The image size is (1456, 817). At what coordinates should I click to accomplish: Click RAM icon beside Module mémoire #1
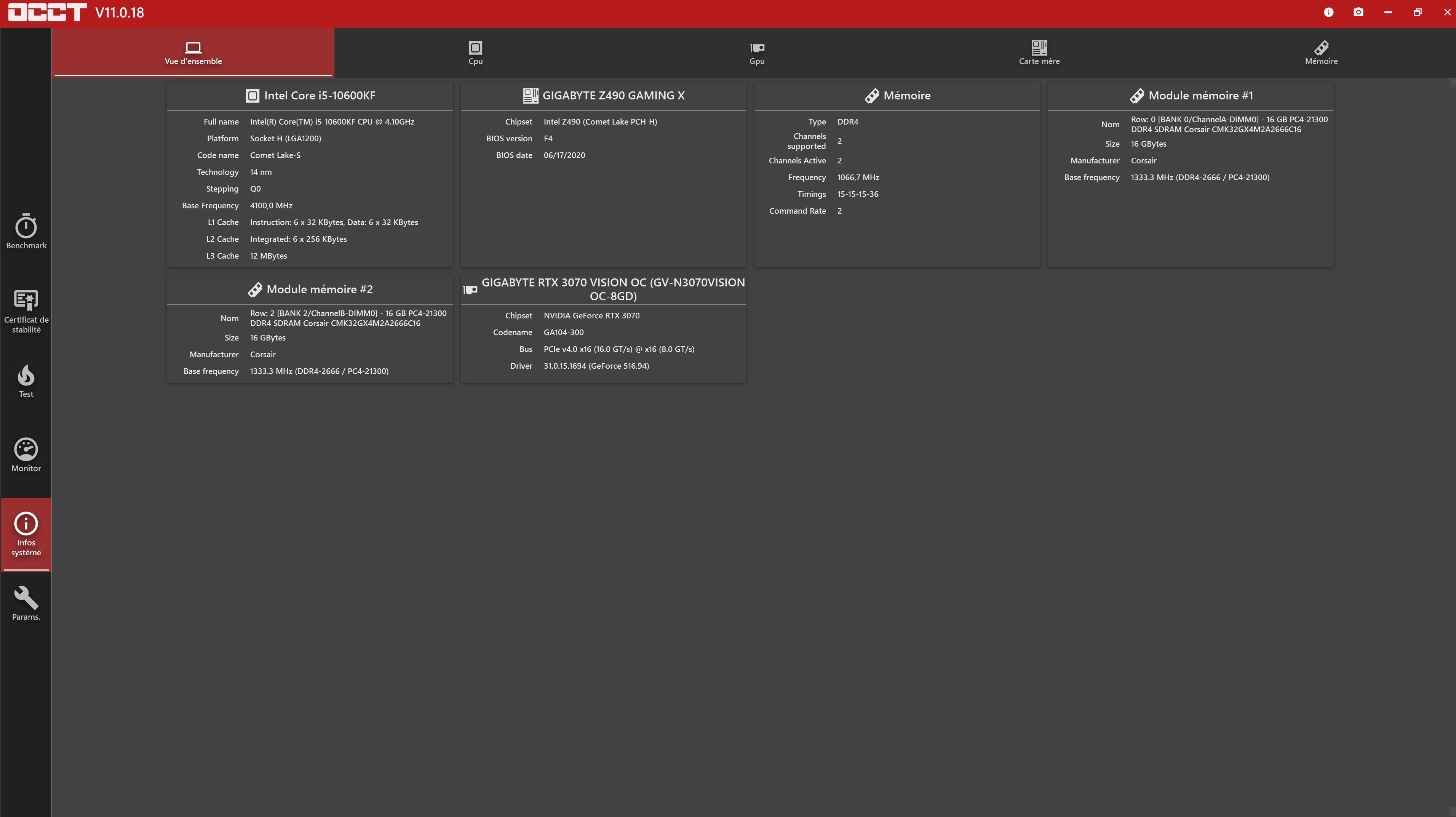click(1136, 96)
